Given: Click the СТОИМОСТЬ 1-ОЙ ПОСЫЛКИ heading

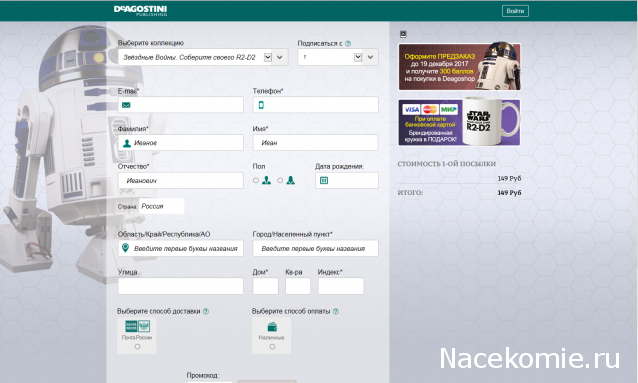Looking at the screenshot, I should pos(446,164).
